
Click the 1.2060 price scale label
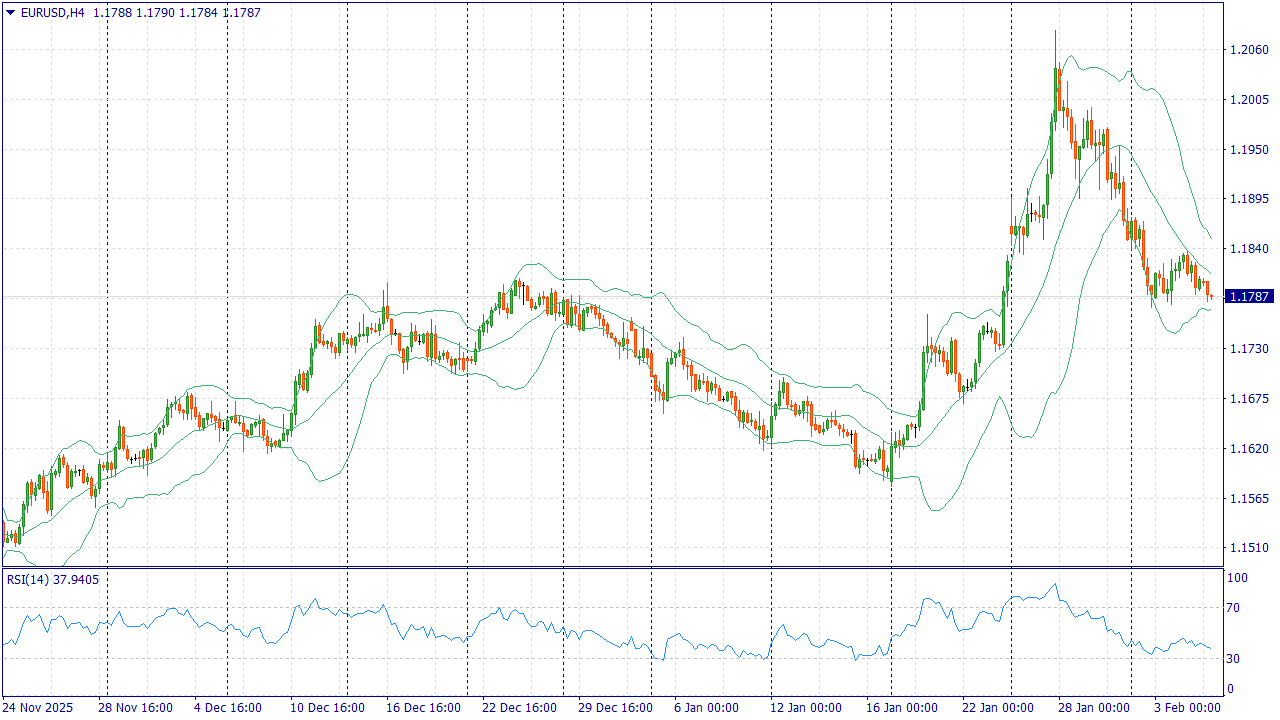click(x=1248, y=50)
